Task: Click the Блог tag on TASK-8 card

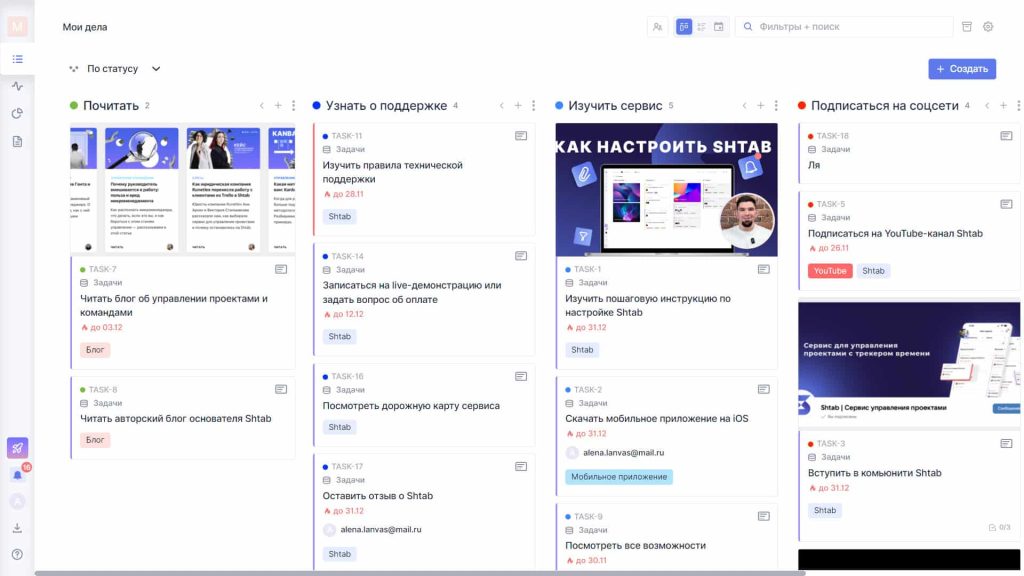Action: (95, 440)
